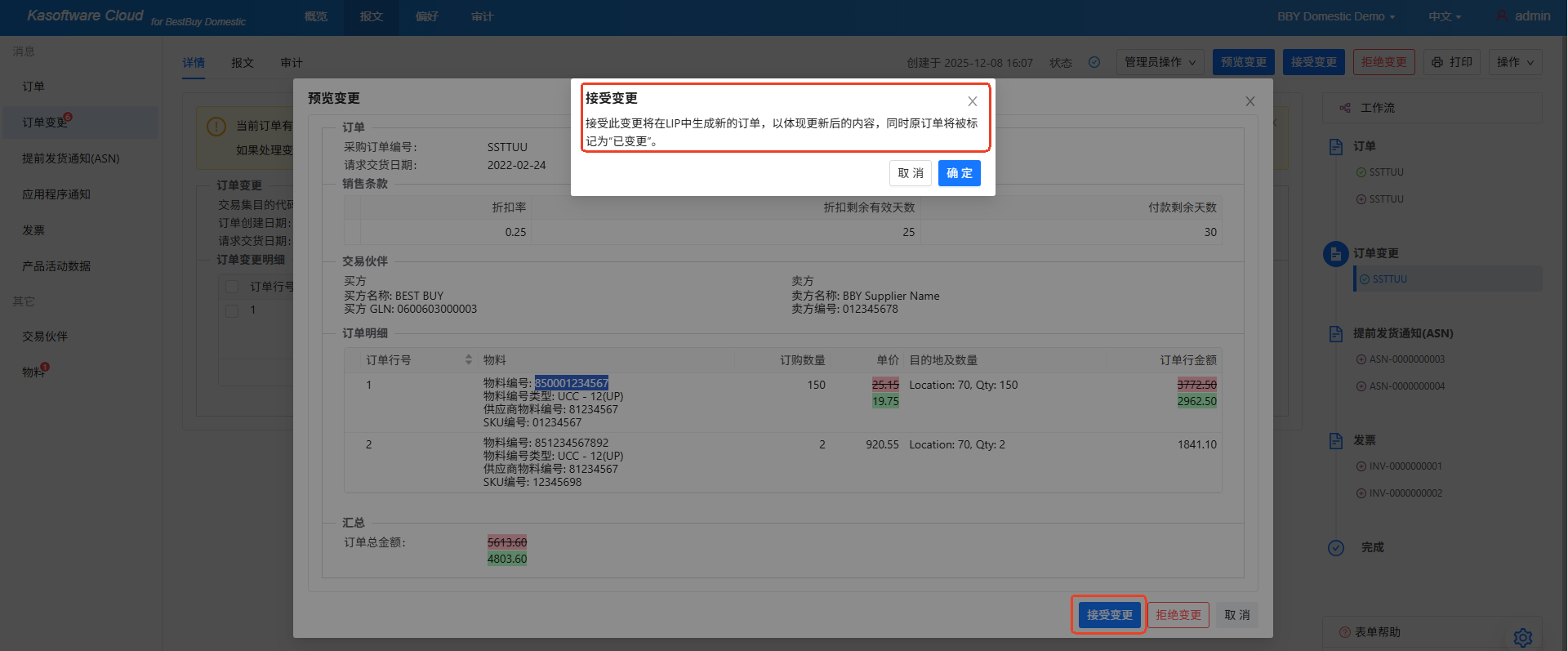Expand the 管理员操作 dropdown

click(1160, 62)
